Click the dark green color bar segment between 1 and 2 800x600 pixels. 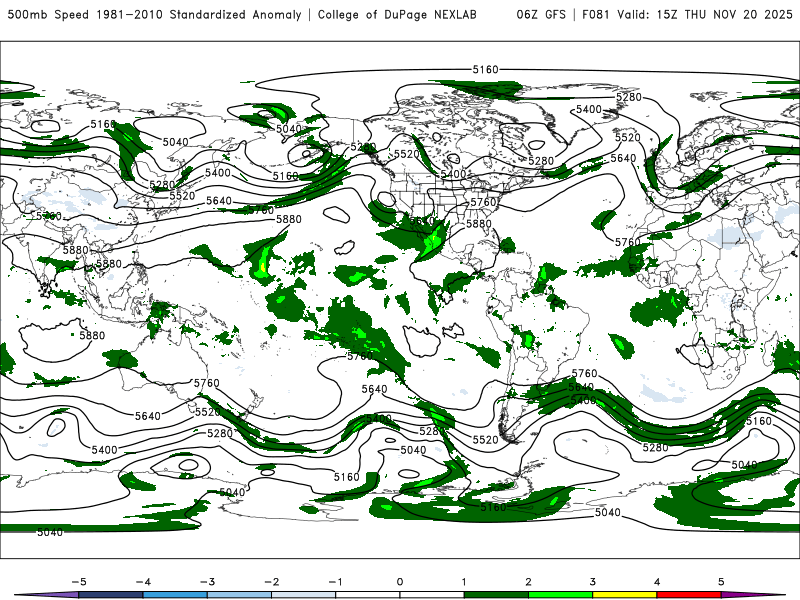[496, 595]
